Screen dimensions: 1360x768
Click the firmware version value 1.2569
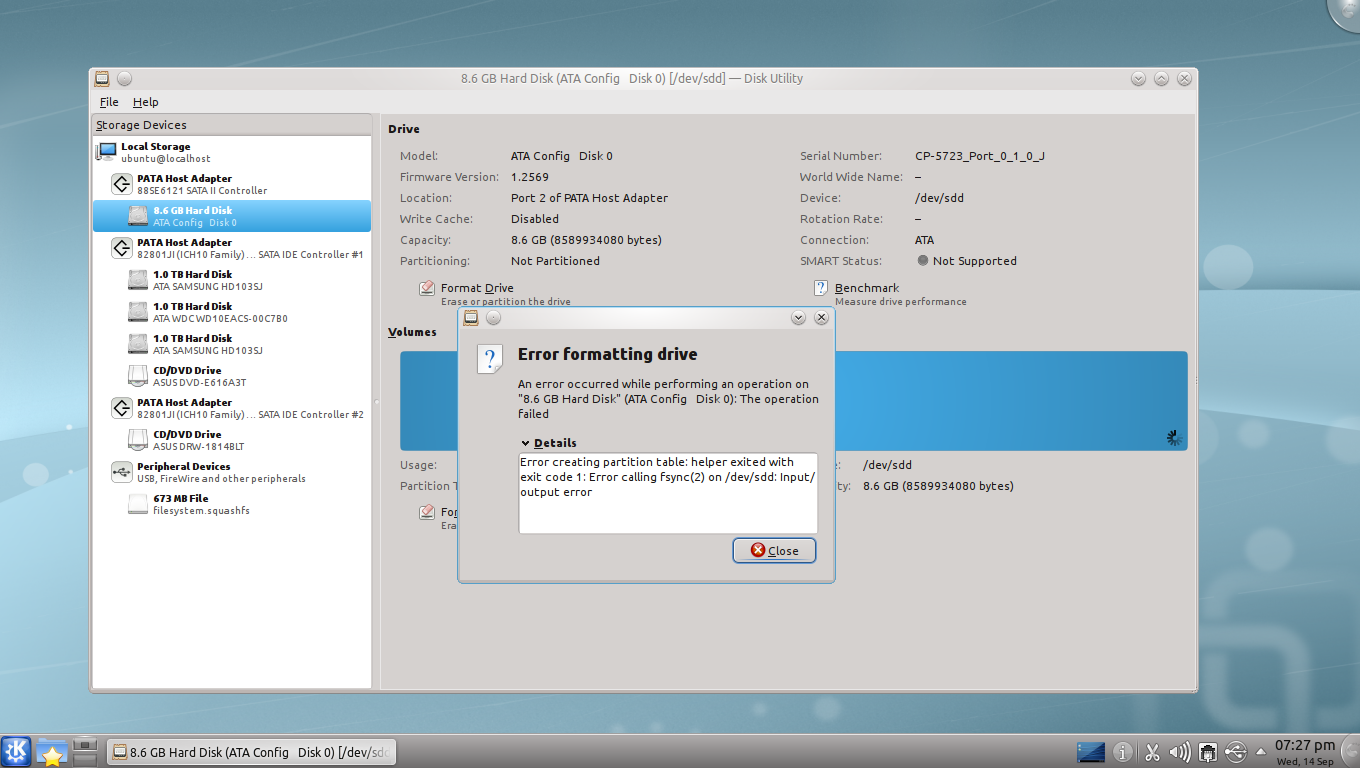[x=530, y=177]
